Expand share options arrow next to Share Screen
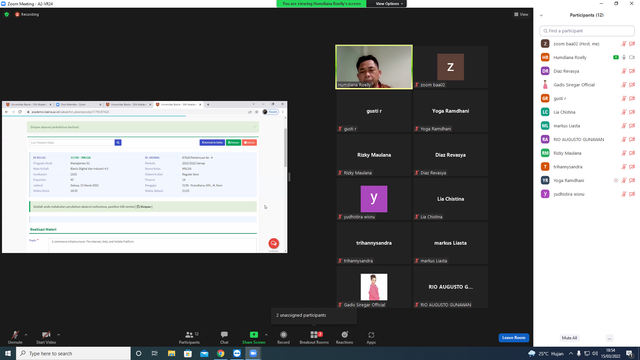Image resolution: width=640 pixels, height=360 pixels. (266, 335)
